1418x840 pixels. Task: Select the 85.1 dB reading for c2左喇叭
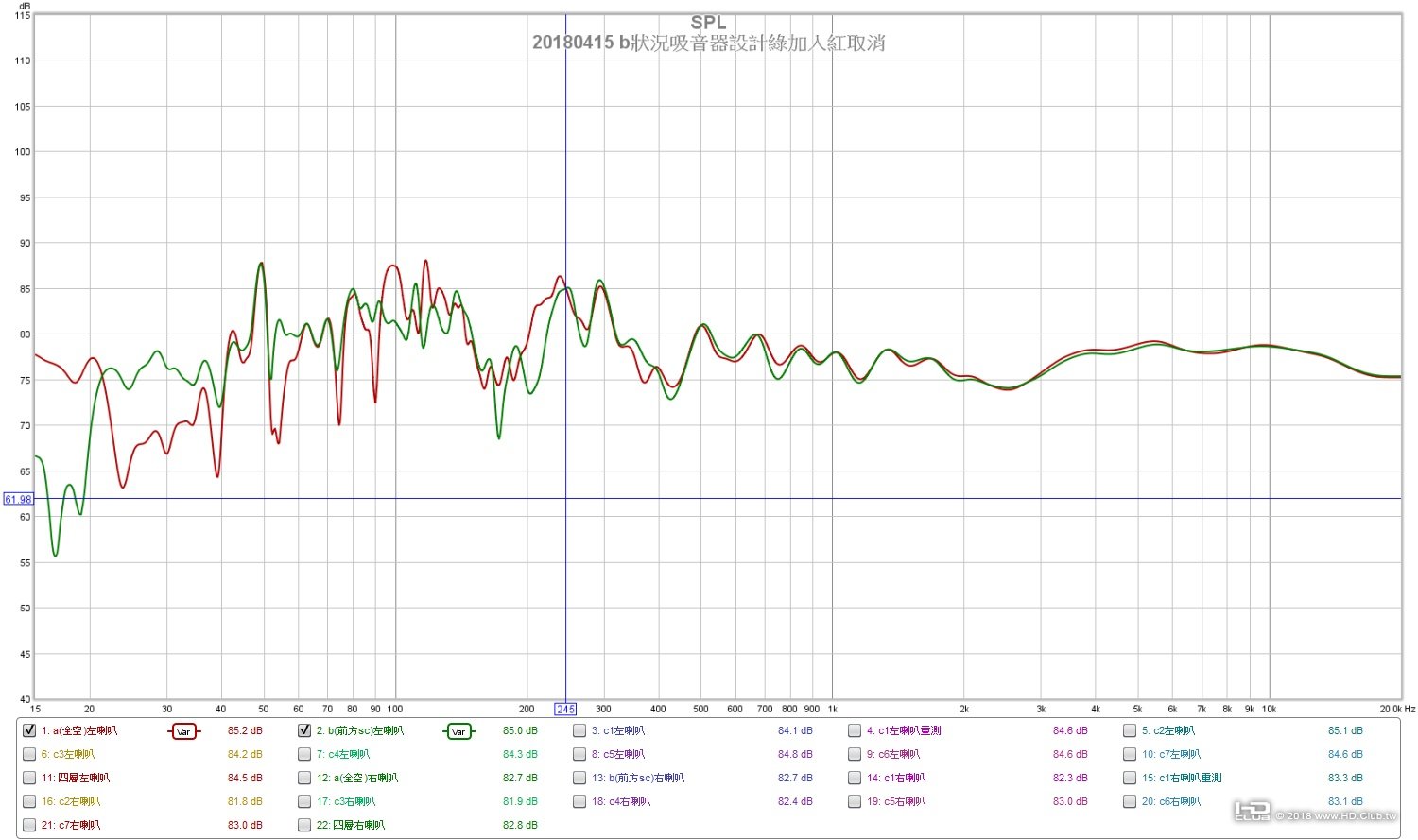tap(1345, 730)
